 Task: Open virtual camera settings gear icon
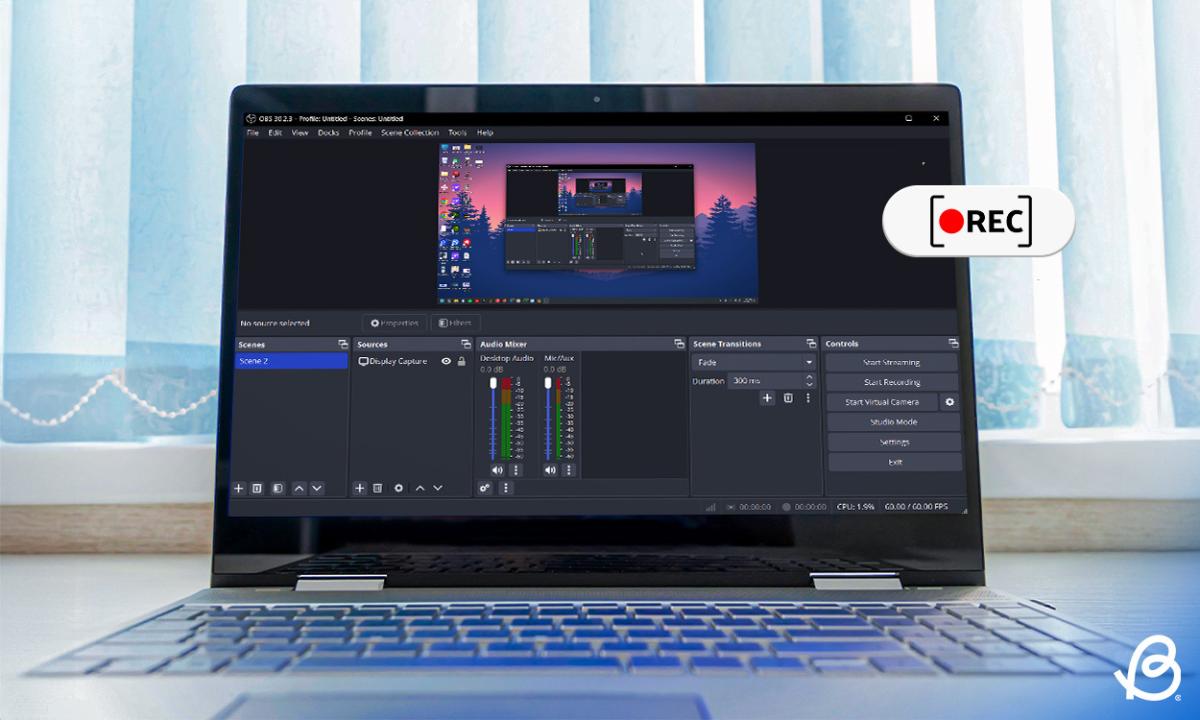tap(949, 402)
